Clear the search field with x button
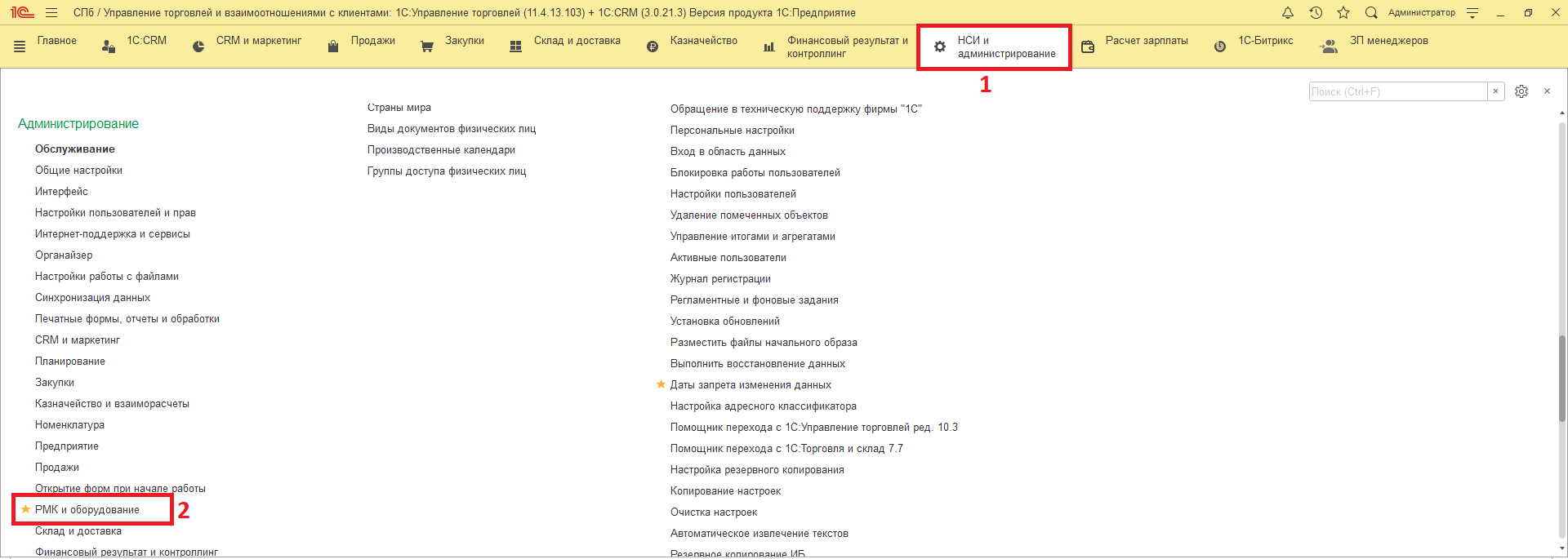 click(x=1495, y=91)
